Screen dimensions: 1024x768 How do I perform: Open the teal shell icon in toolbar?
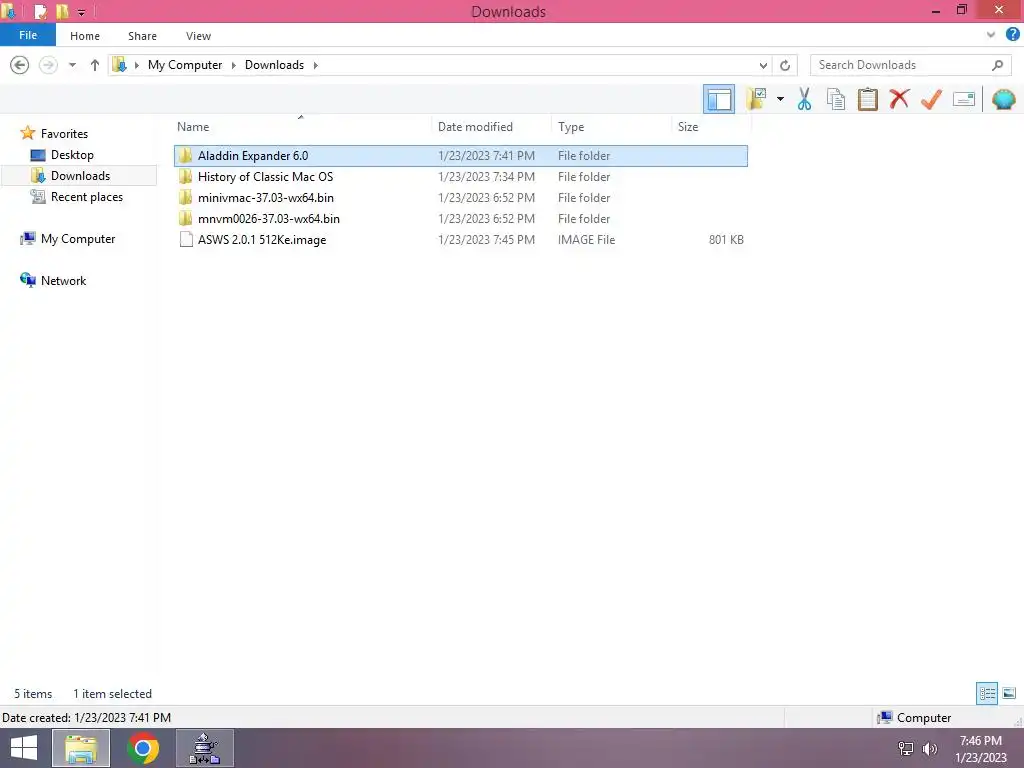(x=1003, y=99)
